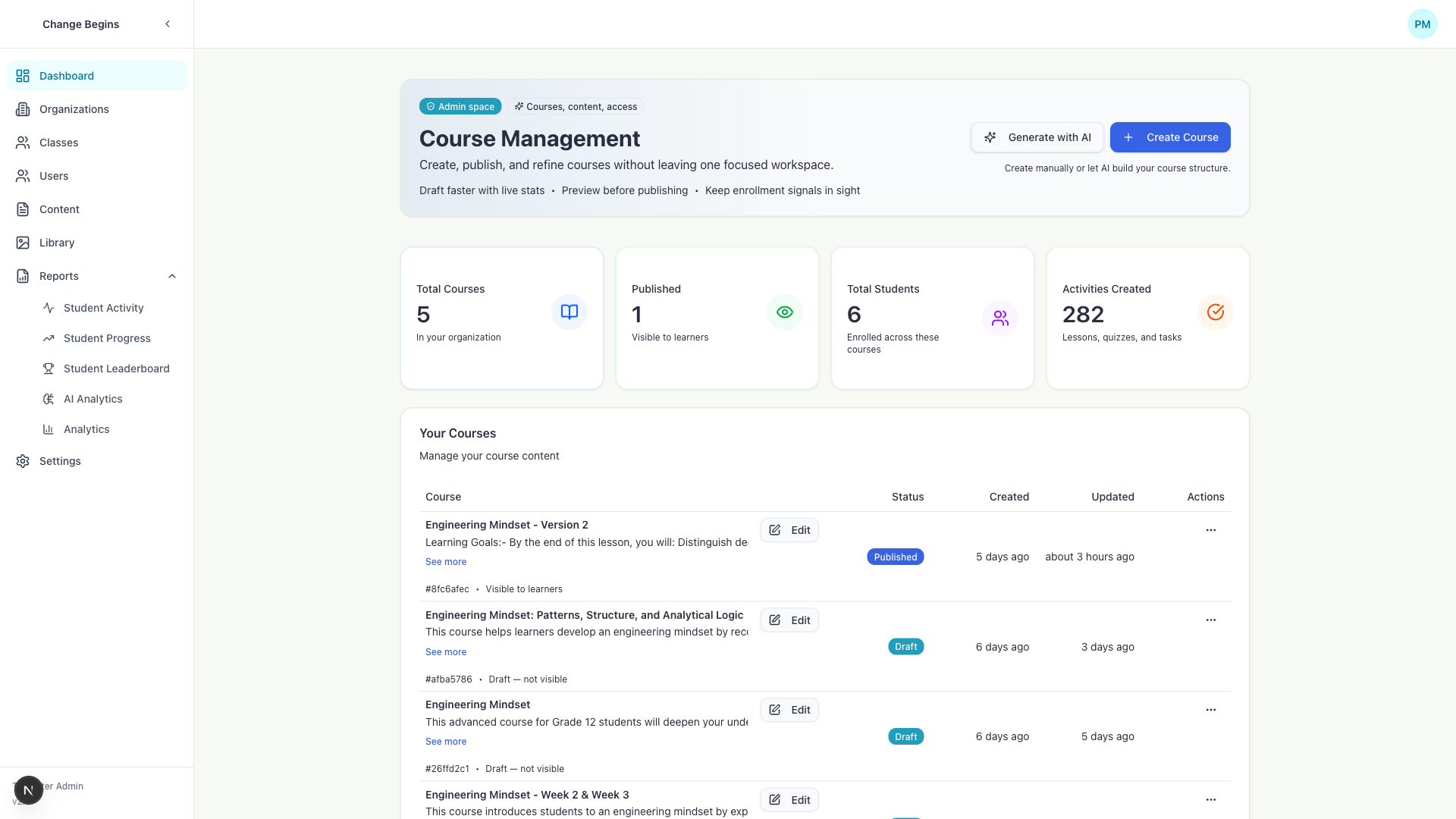Collapse the sidebar with the arrow
The height and width of the screenshot is (819, 1456).
(168, 24)
